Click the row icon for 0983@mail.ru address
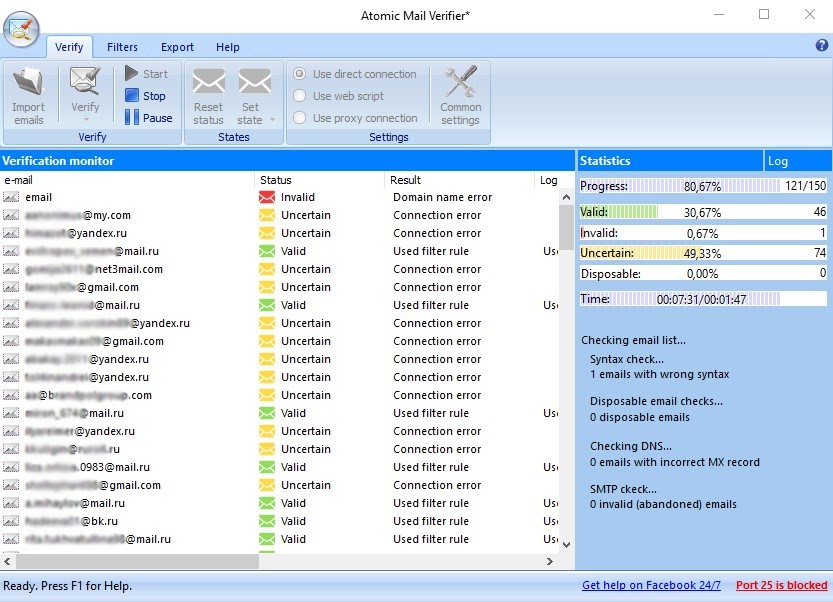This screenshot has width=833, height=602. pyautogui.click(x=11, y=467)
